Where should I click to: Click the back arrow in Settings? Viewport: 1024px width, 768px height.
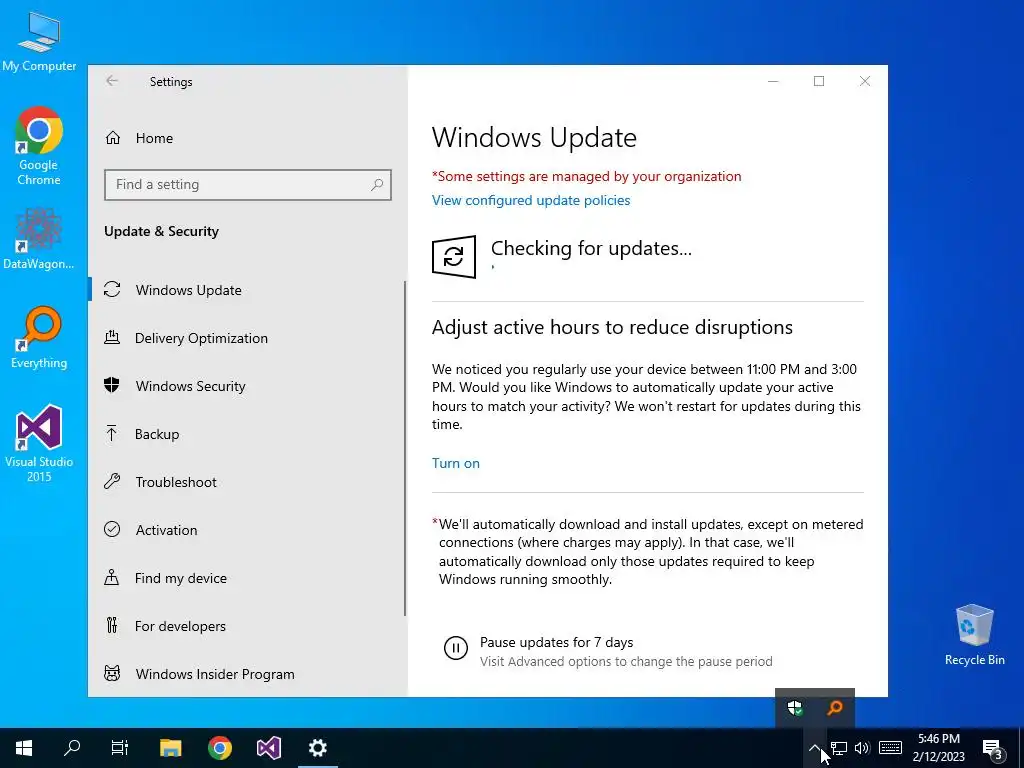(x=112, y=80)
